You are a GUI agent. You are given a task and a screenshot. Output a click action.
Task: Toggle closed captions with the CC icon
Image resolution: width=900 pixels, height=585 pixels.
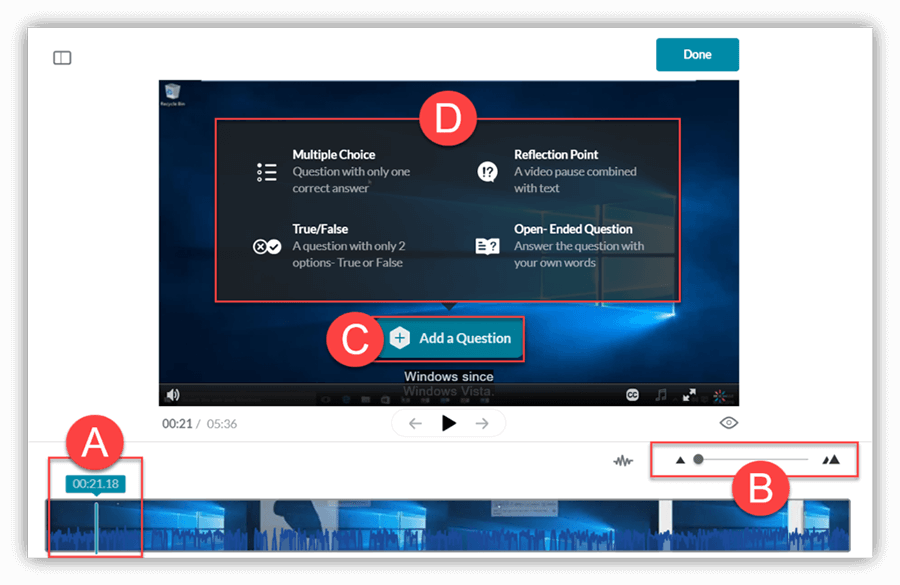tap(632, 395)
